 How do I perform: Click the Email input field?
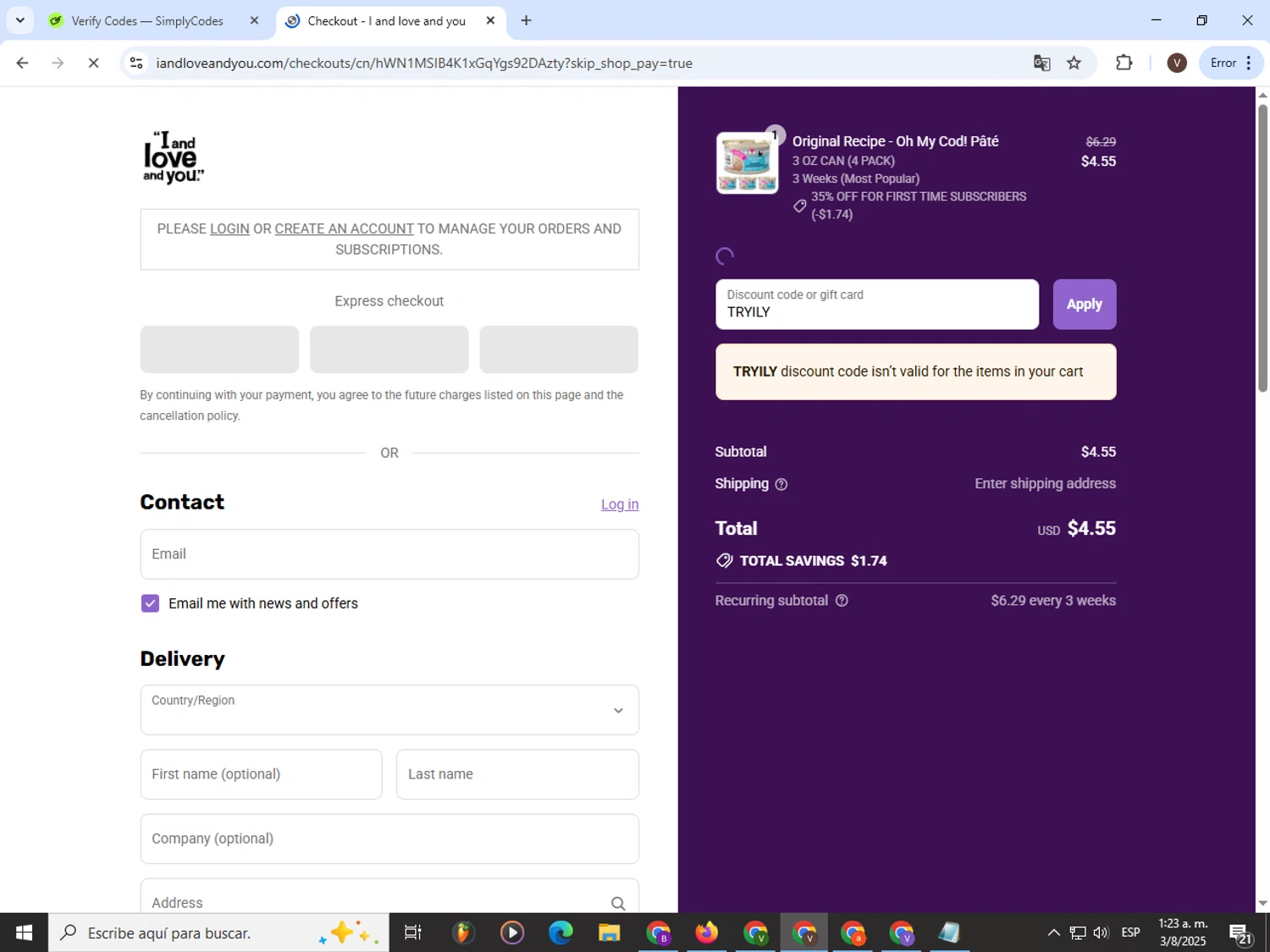389,554
